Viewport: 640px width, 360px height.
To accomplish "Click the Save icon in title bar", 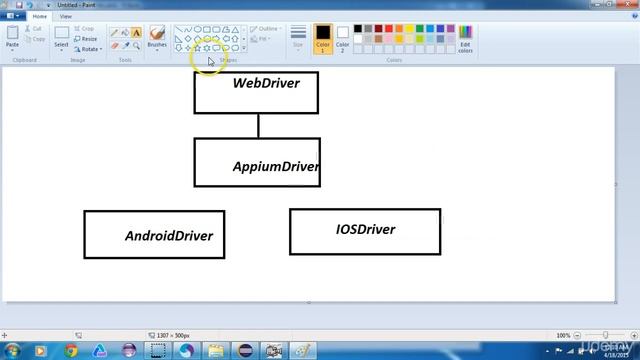I will point(19,5).
